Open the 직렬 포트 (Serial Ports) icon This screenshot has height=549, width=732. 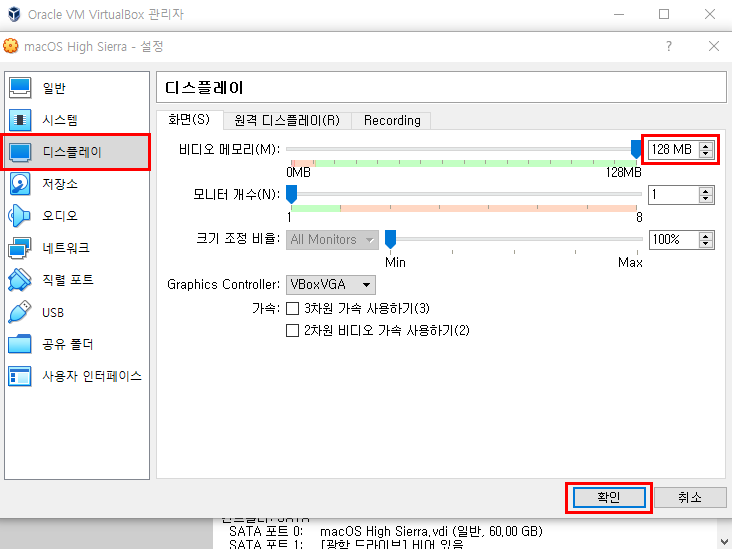coord(20,280)
